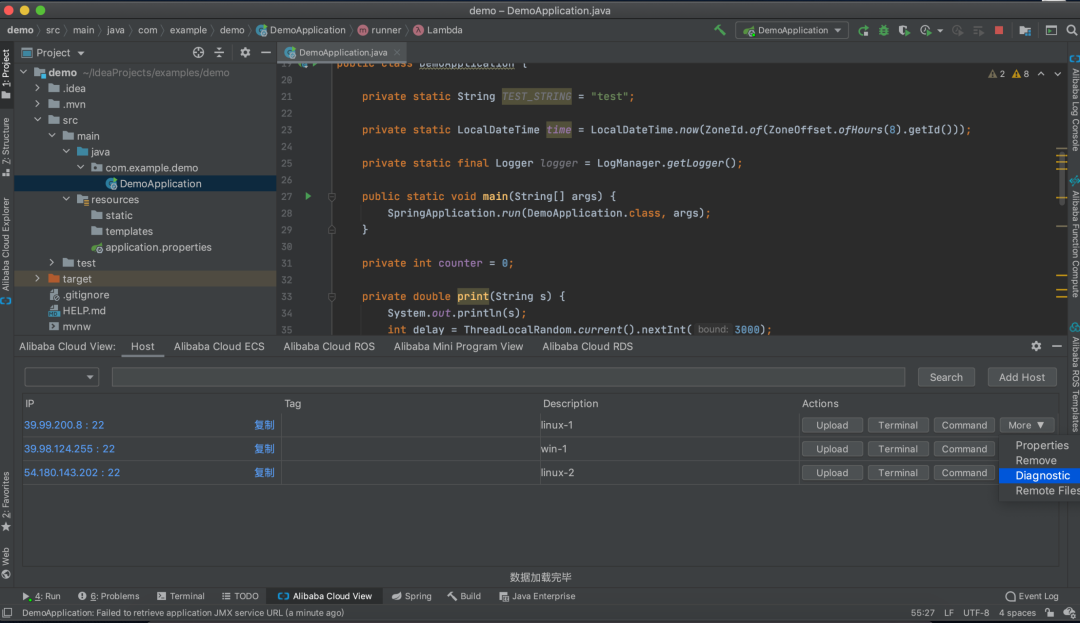
Task: Collapse the resources folder in tree
Action: click(67, 200)
